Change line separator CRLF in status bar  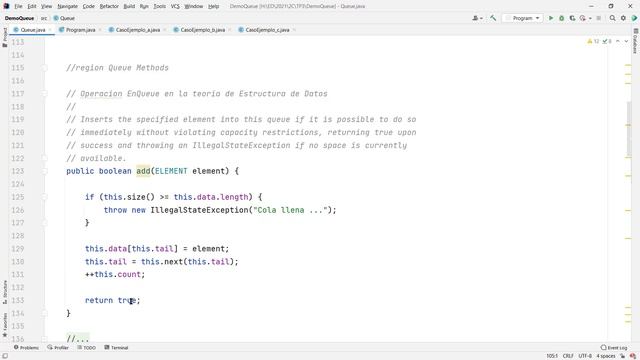pyautogui.click(x=568, y=356)
